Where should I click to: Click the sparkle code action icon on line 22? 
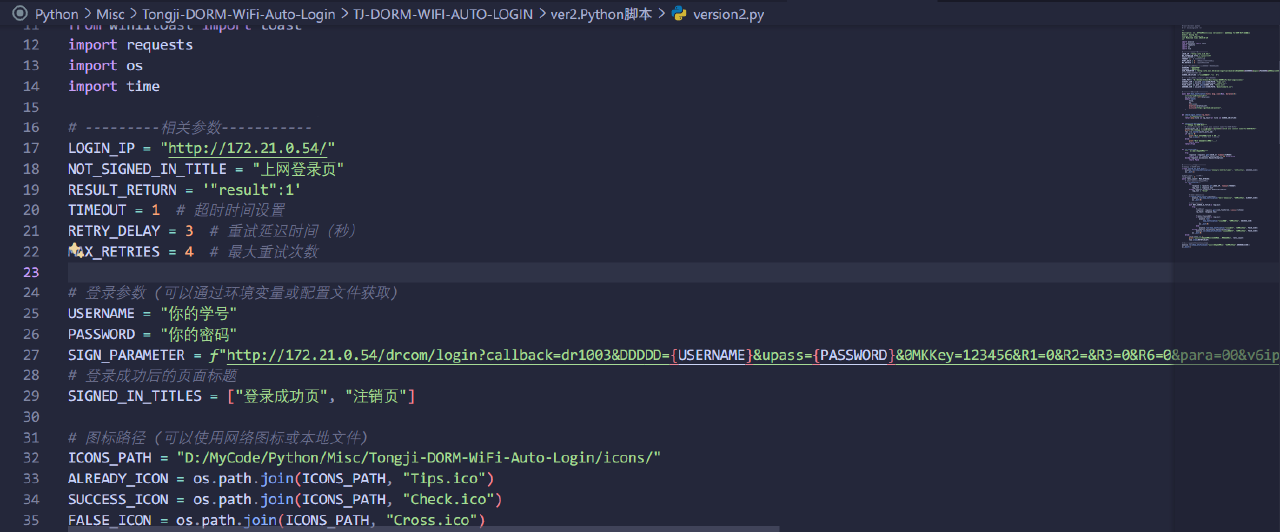[75, 251]
